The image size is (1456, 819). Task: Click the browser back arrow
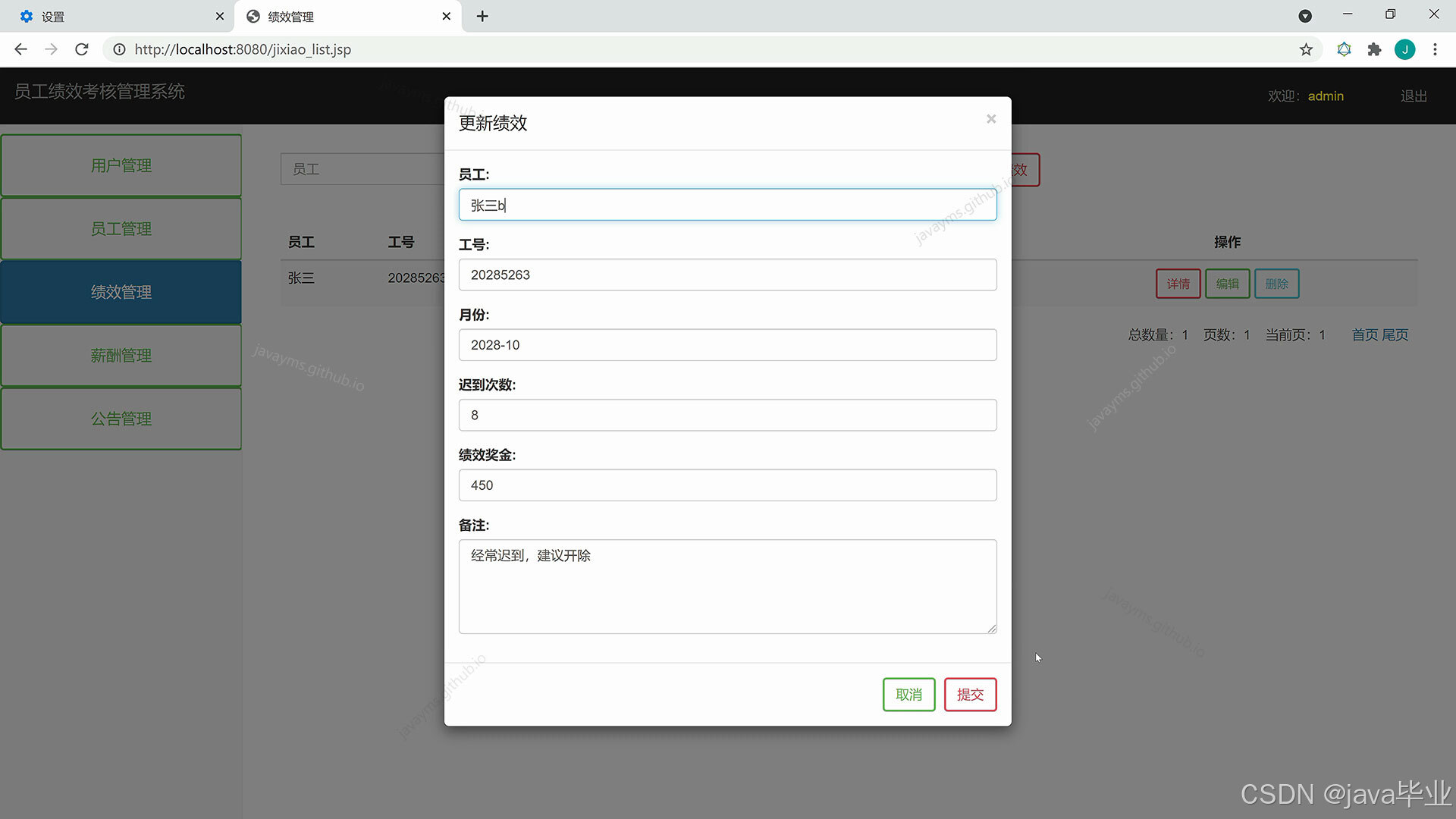pos(20,49)
